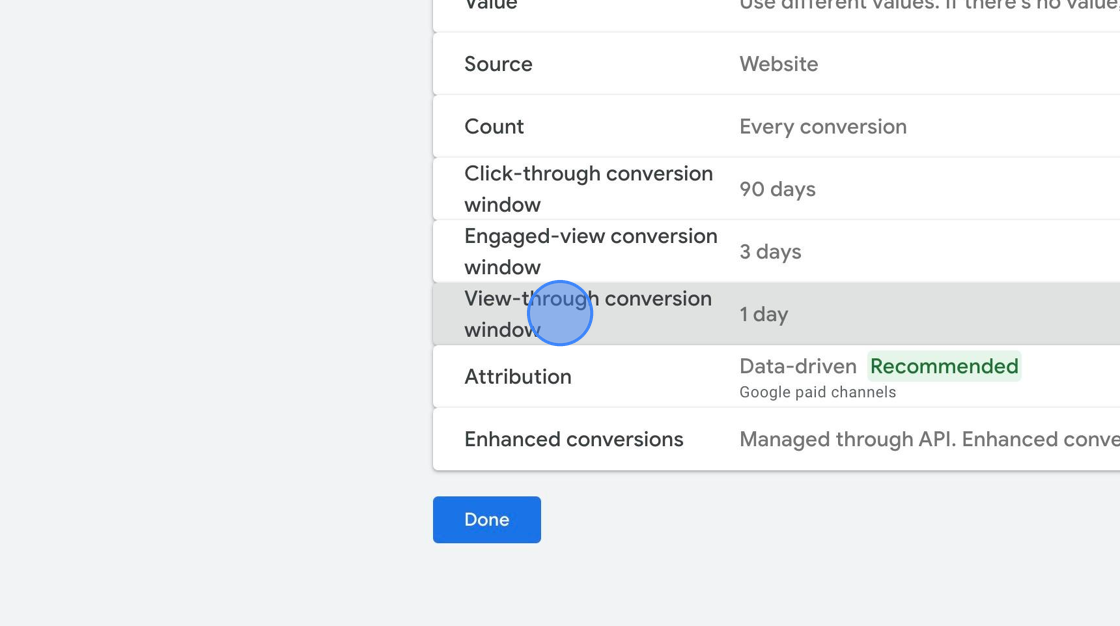
Task: Select the '90 days' value
Action: pos(777,189)
